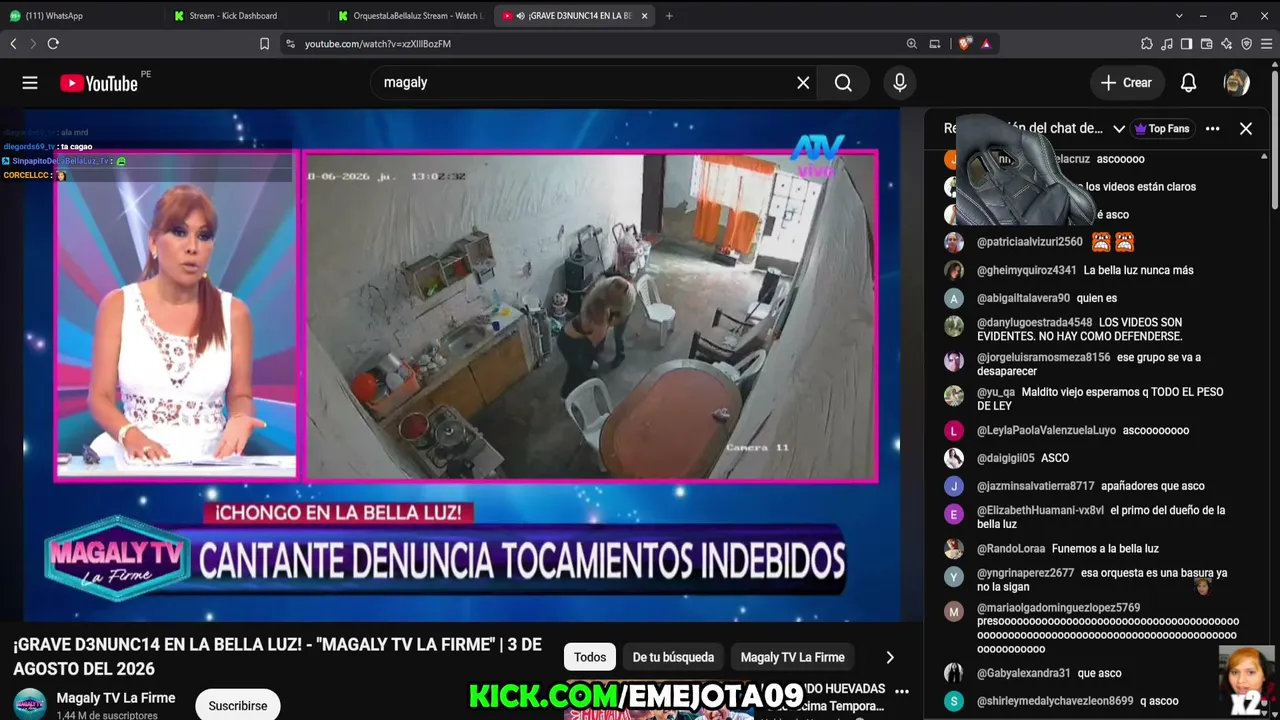Click the @yngrinaperez2677 chat author
The image size is (1280, 720).
1026,573
